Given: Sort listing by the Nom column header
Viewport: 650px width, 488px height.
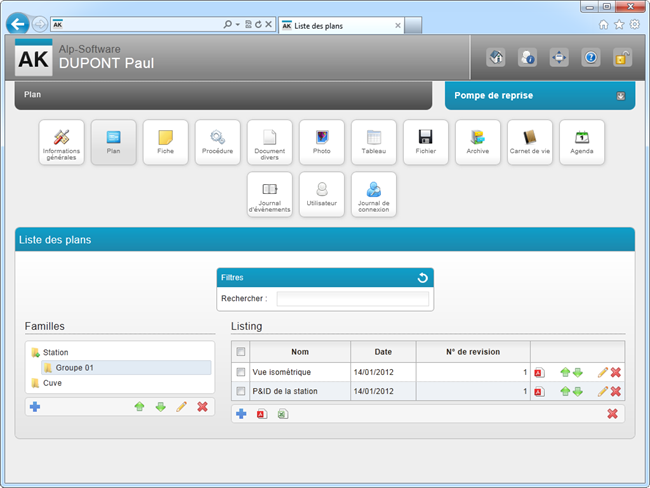Looking at the screenshot, I should (x=300, y=352).
